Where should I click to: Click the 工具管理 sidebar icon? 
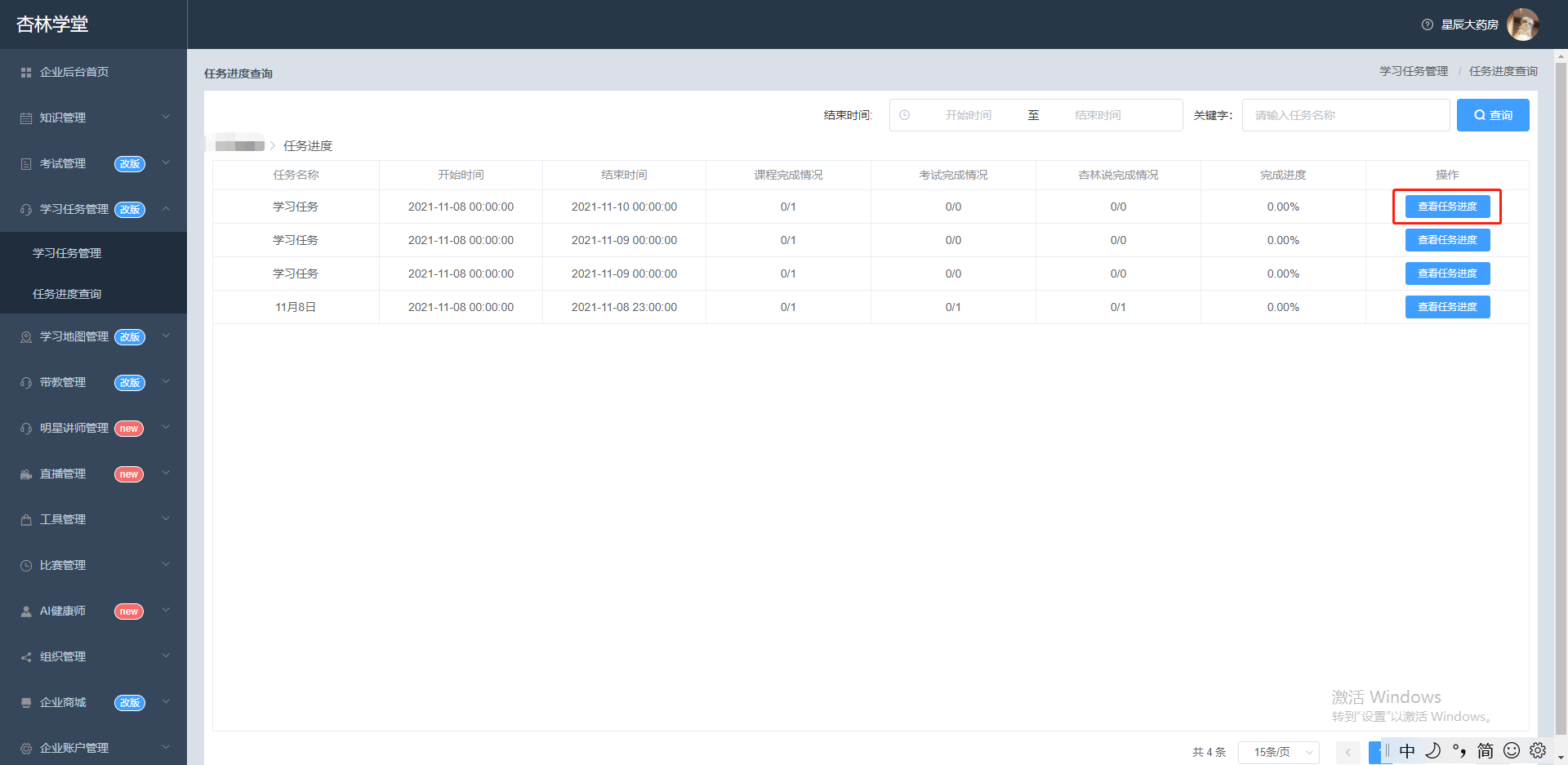pyautogui.click(x=26, y=520)
